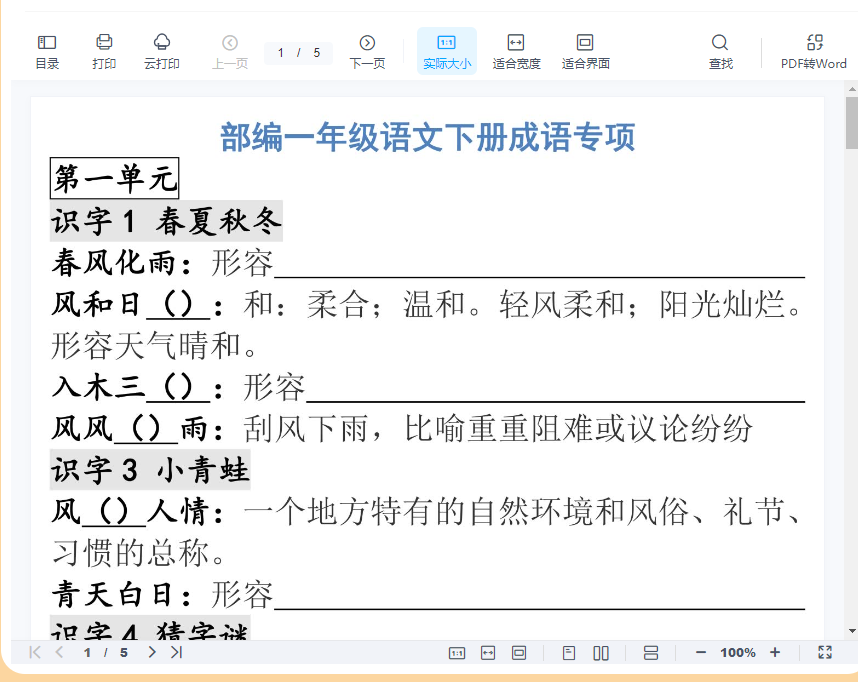Zoom out with the minus button
The width and height of the screenshot is (858, 682).
(701, 653)
